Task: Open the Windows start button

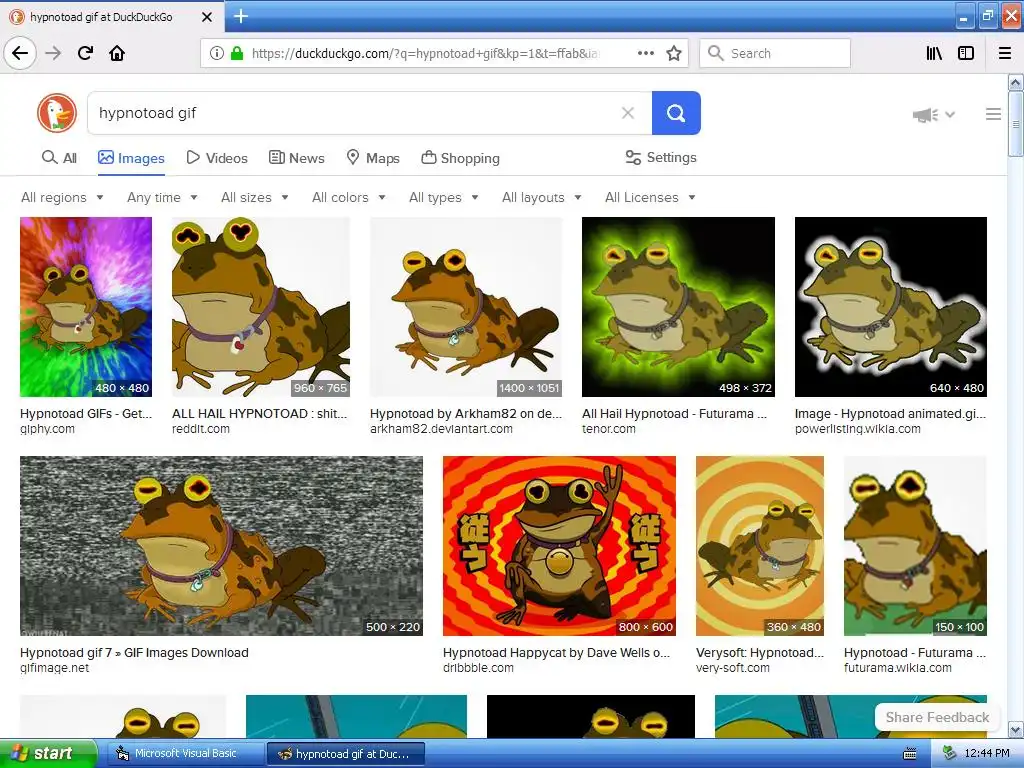Action: click(48, 754)
